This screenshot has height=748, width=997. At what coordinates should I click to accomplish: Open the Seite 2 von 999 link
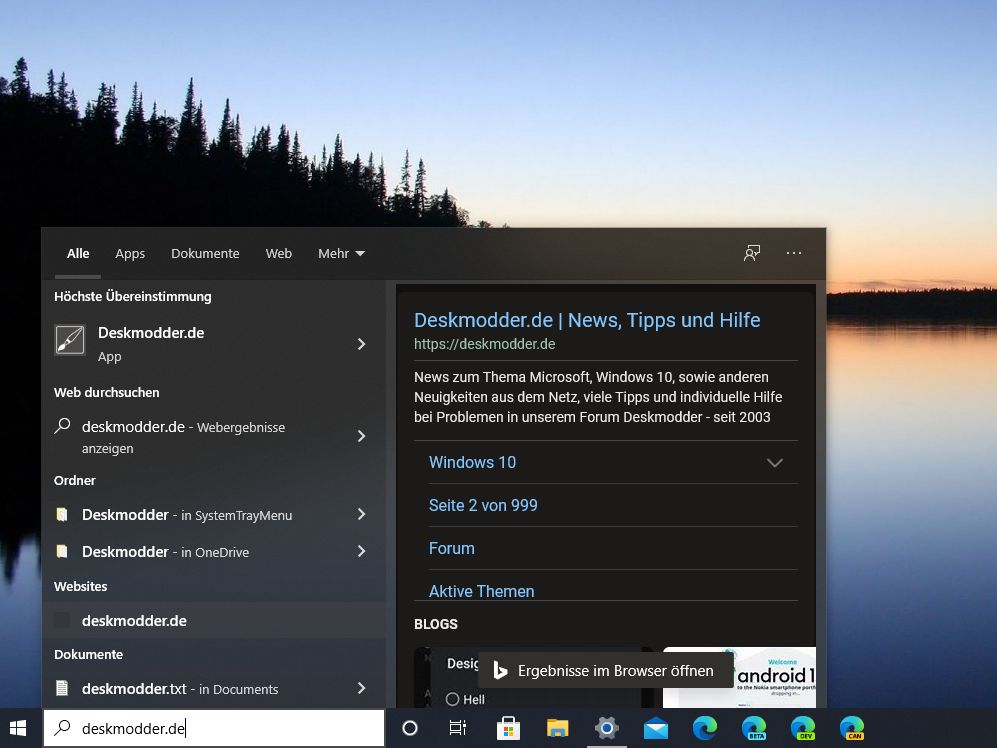483,505
